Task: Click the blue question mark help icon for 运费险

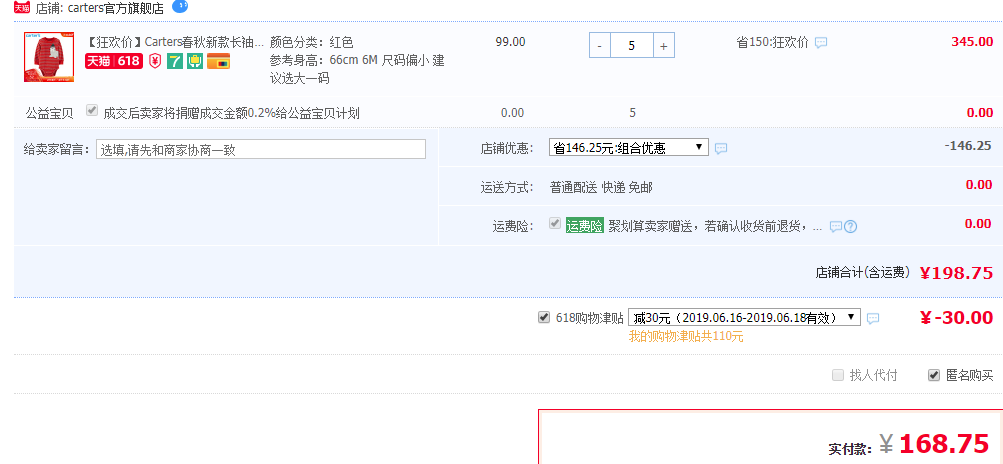Action: 850,227
